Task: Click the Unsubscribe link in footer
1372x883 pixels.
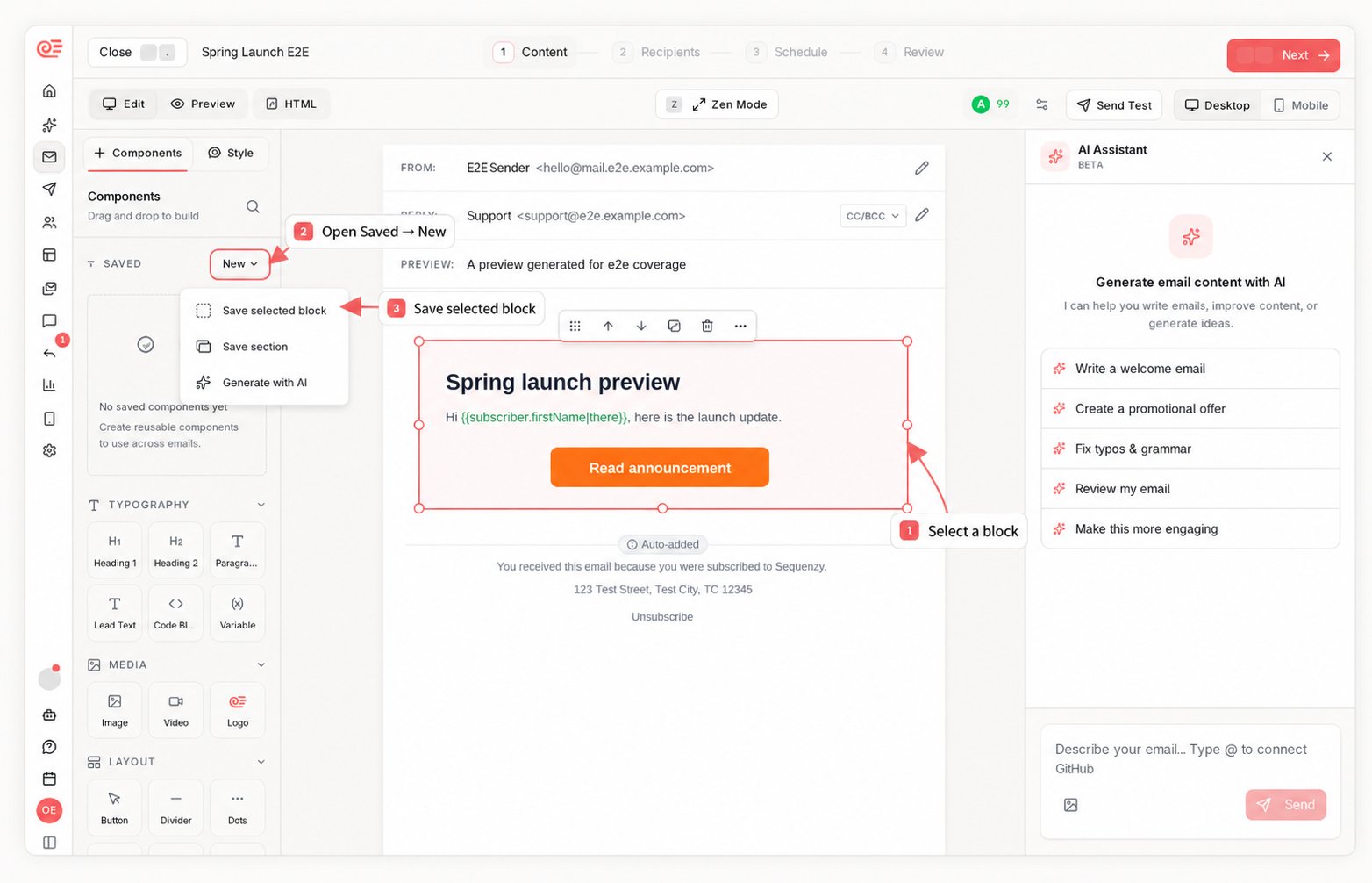Action: point(662,617)
